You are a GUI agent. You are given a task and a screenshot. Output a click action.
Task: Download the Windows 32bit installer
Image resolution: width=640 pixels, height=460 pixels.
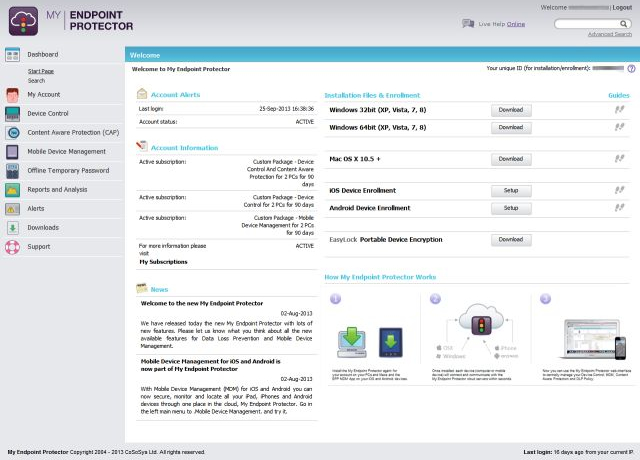[511, 110]
